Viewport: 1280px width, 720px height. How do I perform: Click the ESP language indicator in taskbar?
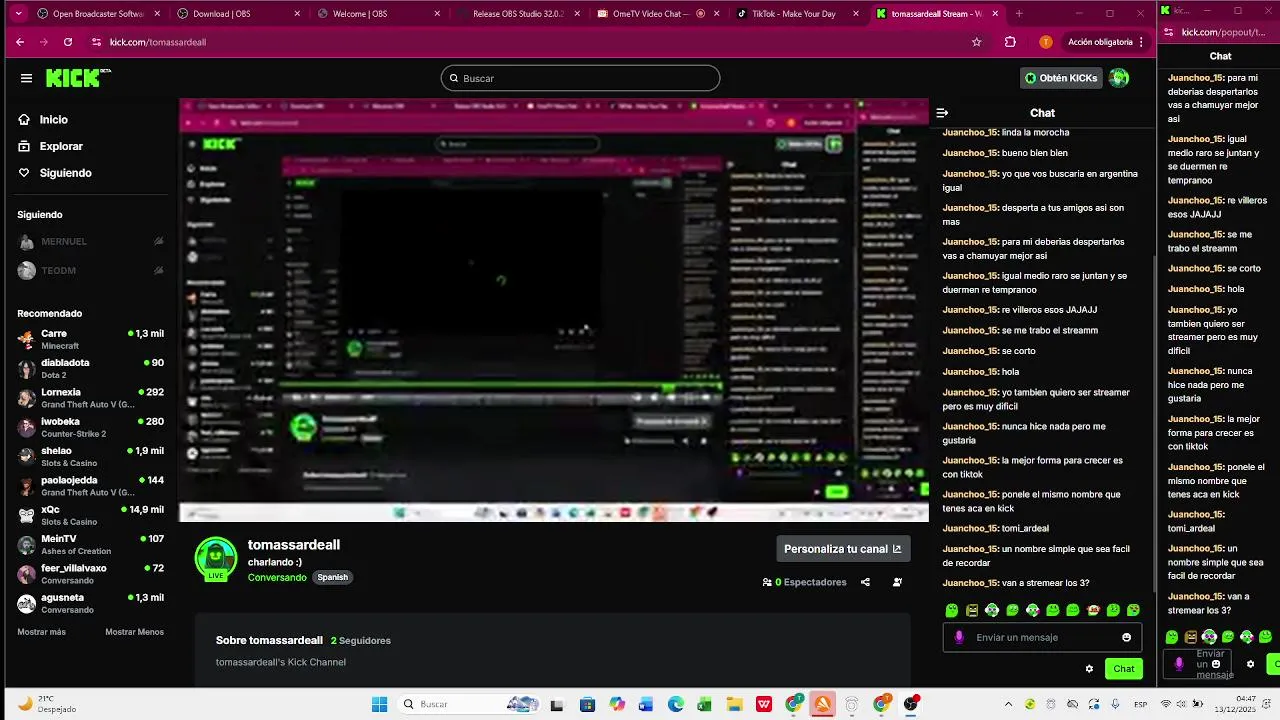[1141, 704]
